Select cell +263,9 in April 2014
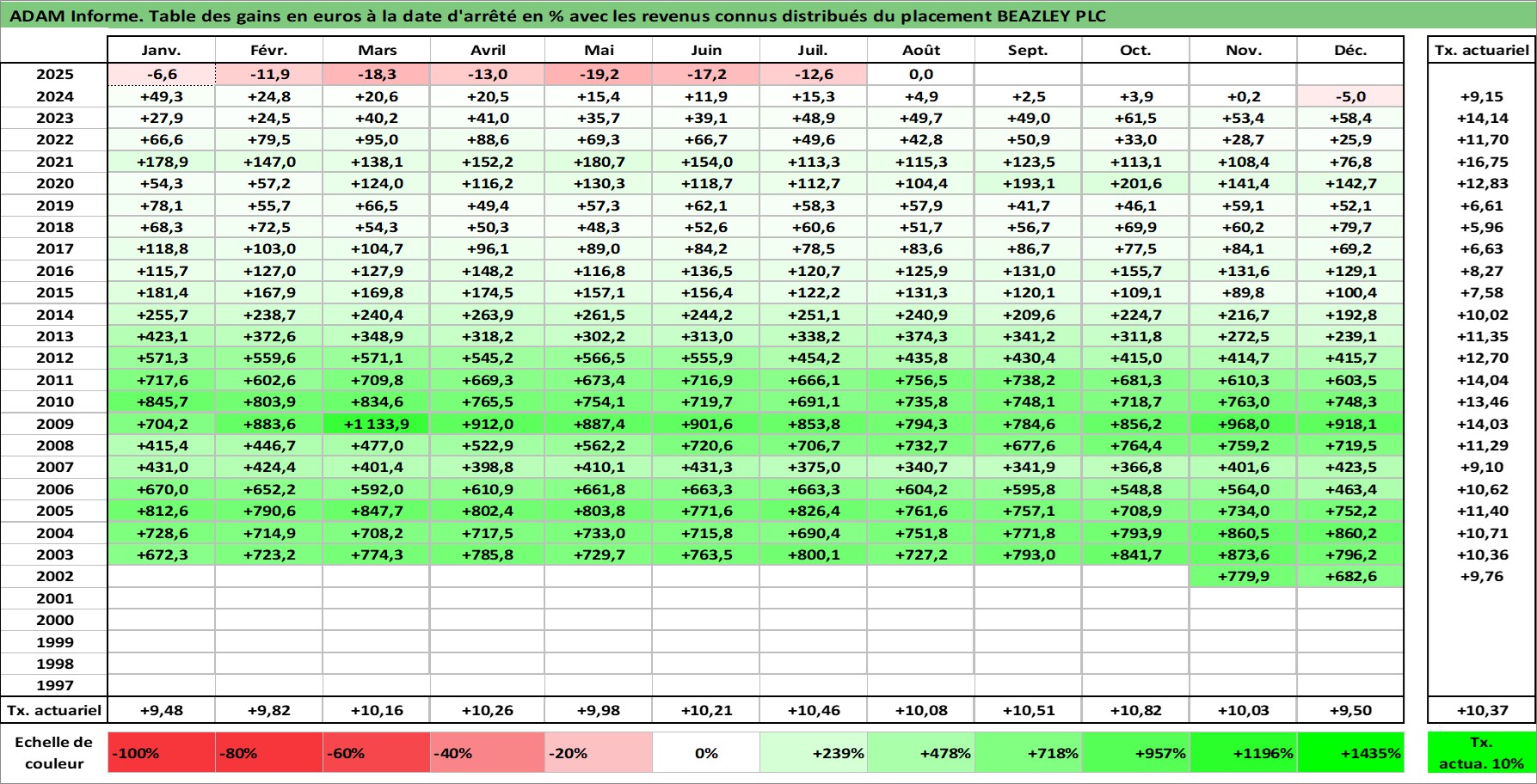 [x=488, y=315]
